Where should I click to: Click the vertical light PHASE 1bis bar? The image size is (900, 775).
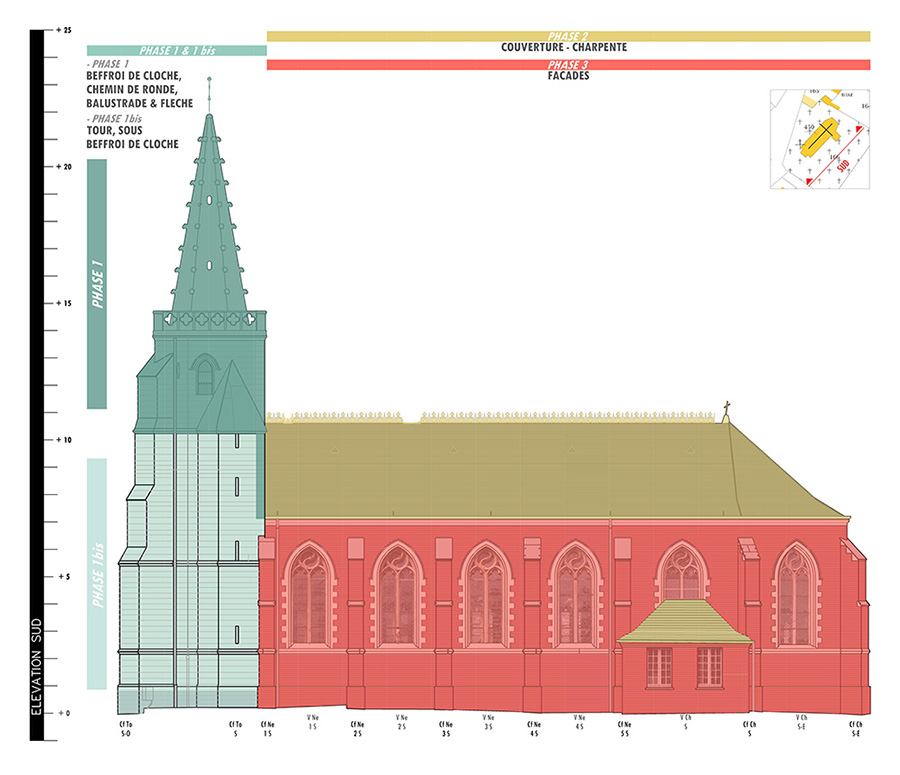(97, 574)
